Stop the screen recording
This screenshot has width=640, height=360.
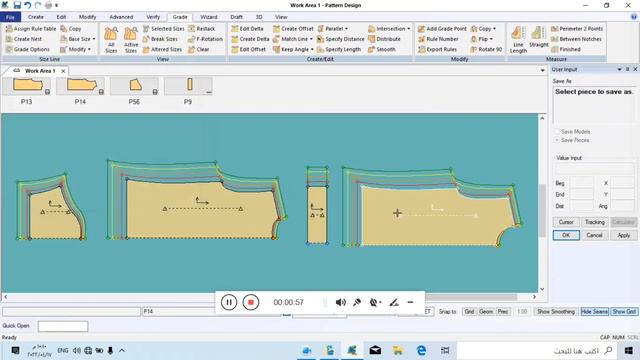[251, 302]
